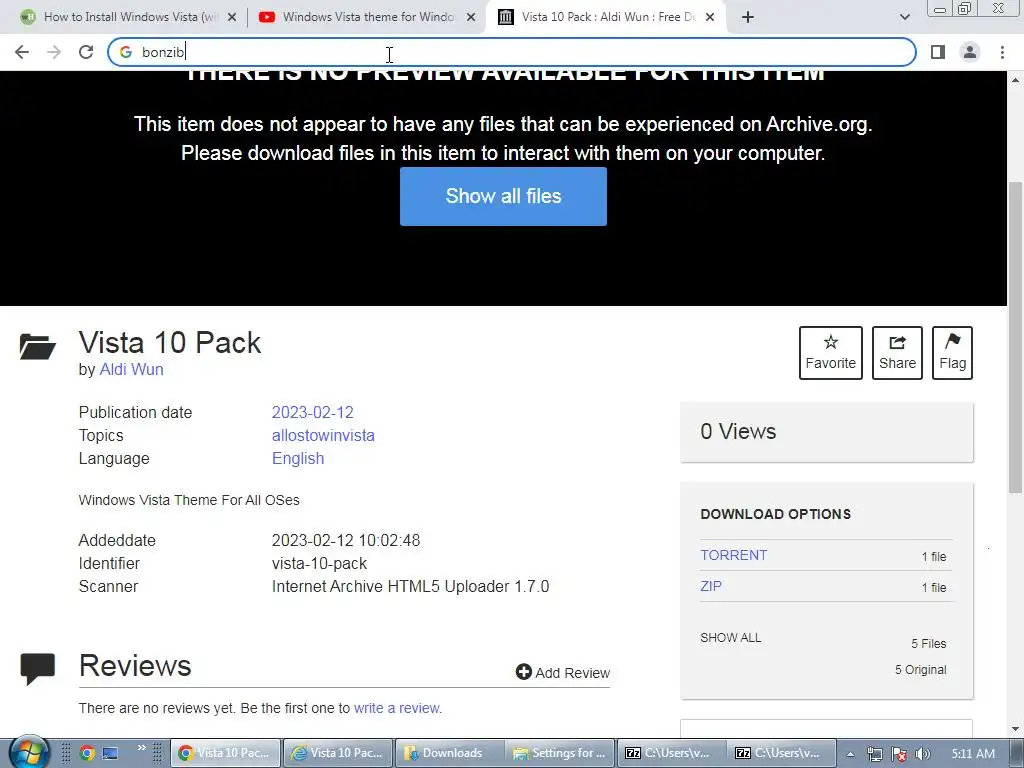Click the network tray icon
The width and height of the screenshot is (1024, 768).
[x=875, y=754]
